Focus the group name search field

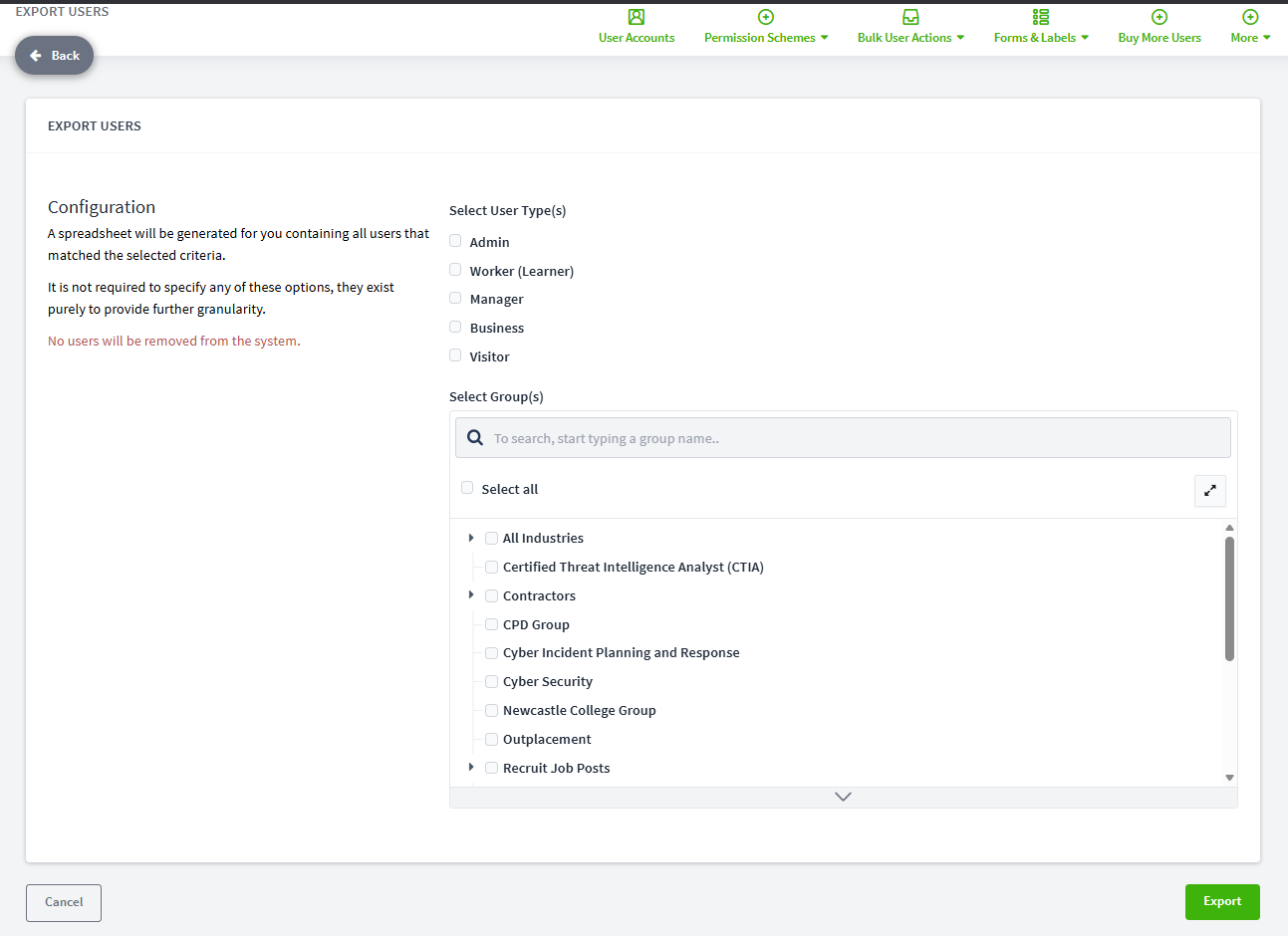843,438
